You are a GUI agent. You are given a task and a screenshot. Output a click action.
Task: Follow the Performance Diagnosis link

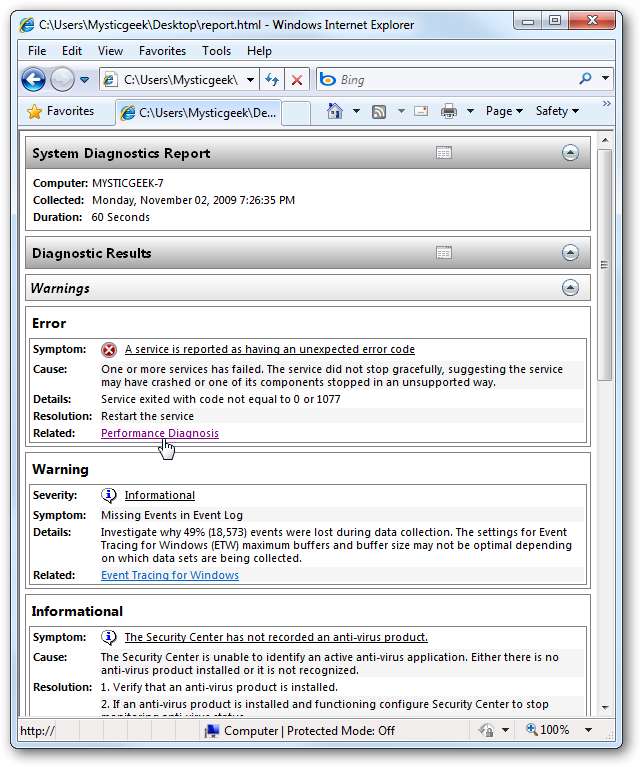tap(160, 433)
